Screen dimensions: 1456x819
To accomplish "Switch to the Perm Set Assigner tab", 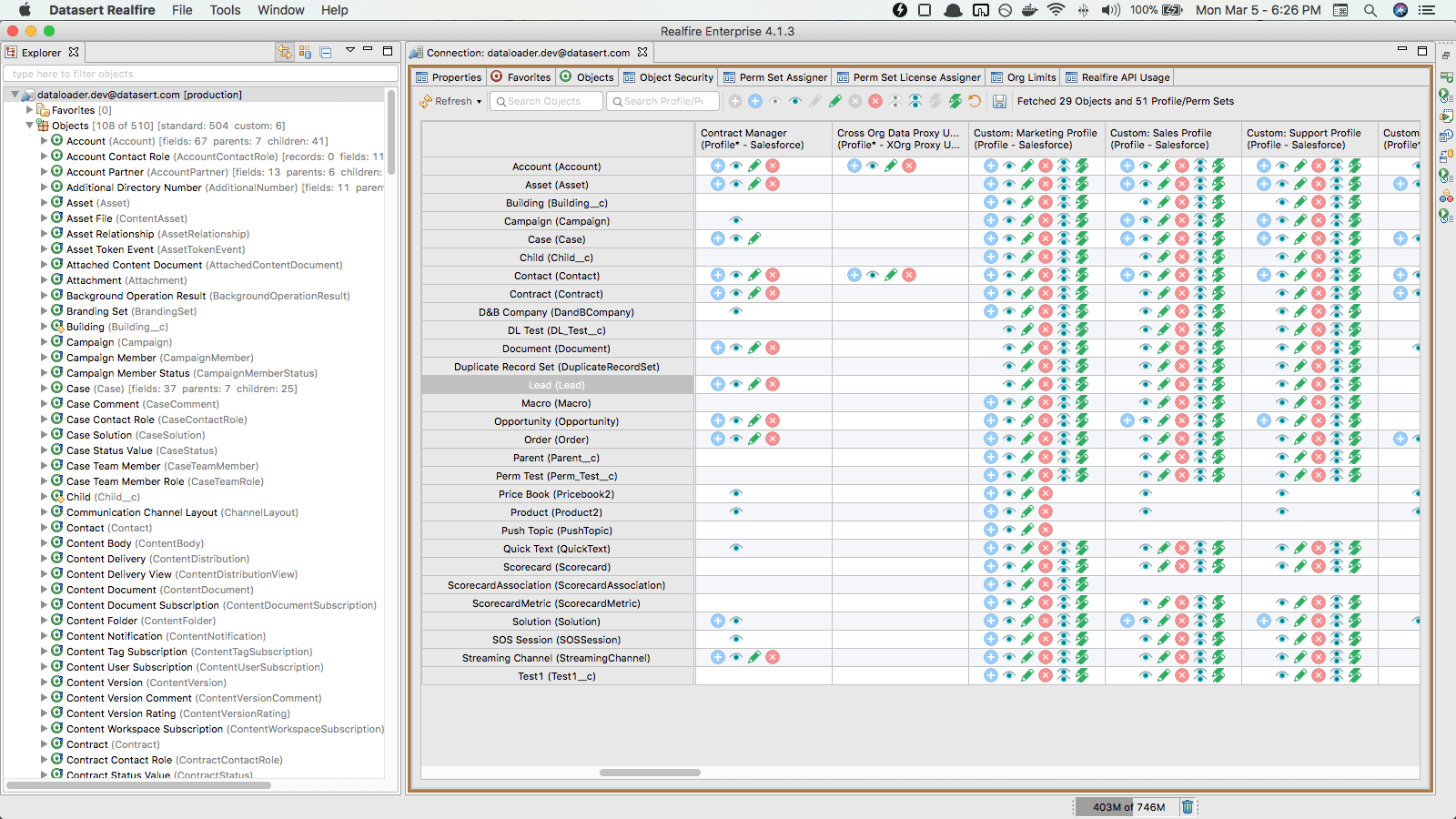I will 774,77.
